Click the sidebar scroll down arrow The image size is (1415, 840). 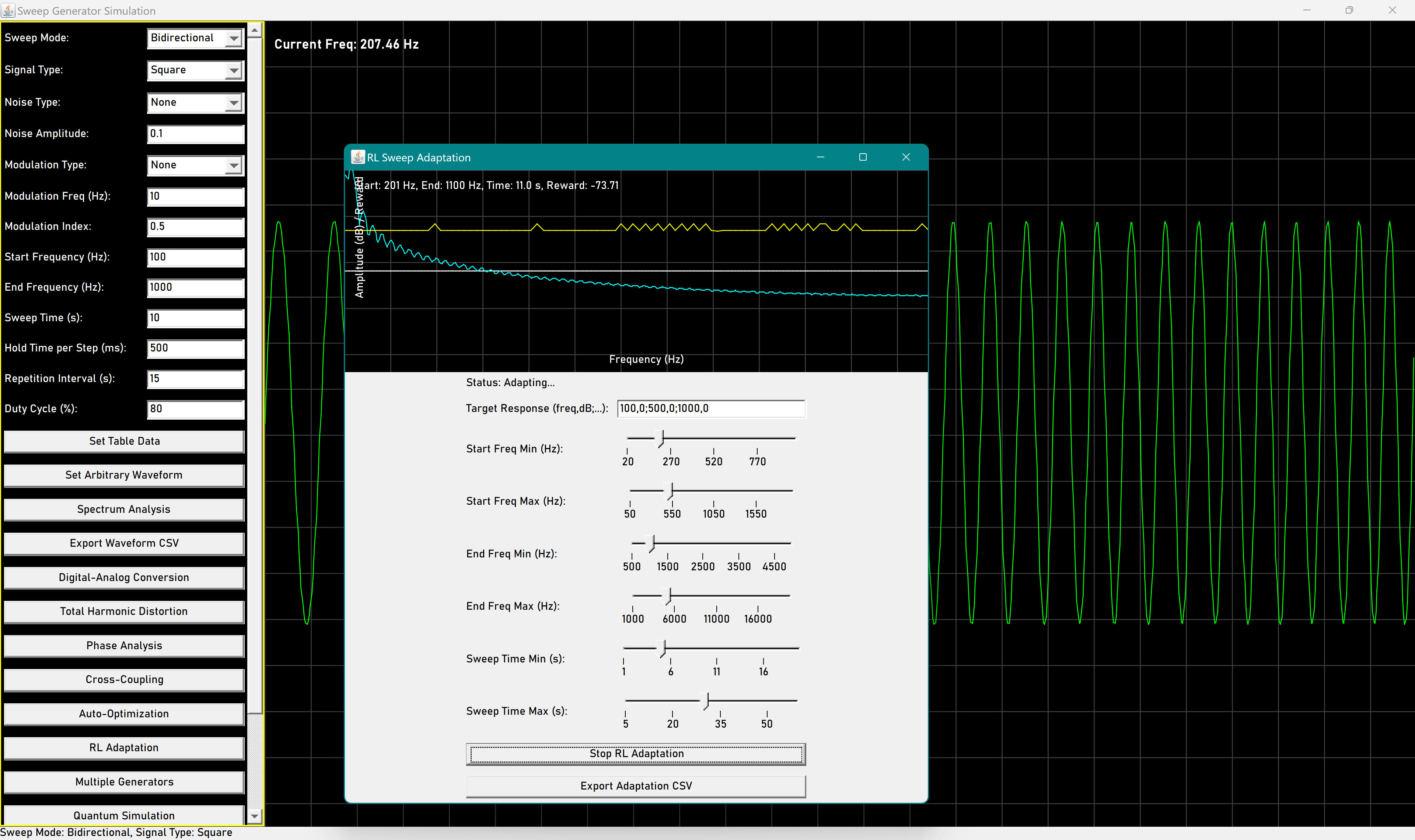coord(255,816)
